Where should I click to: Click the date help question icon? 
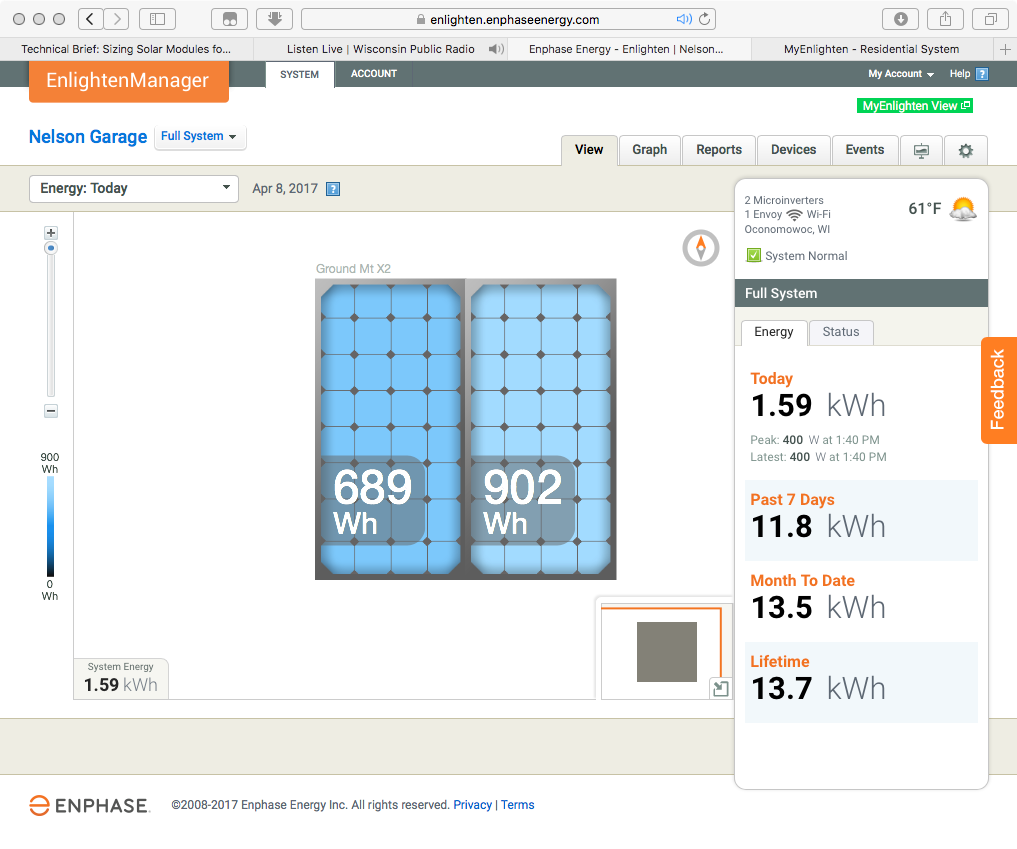333,189
